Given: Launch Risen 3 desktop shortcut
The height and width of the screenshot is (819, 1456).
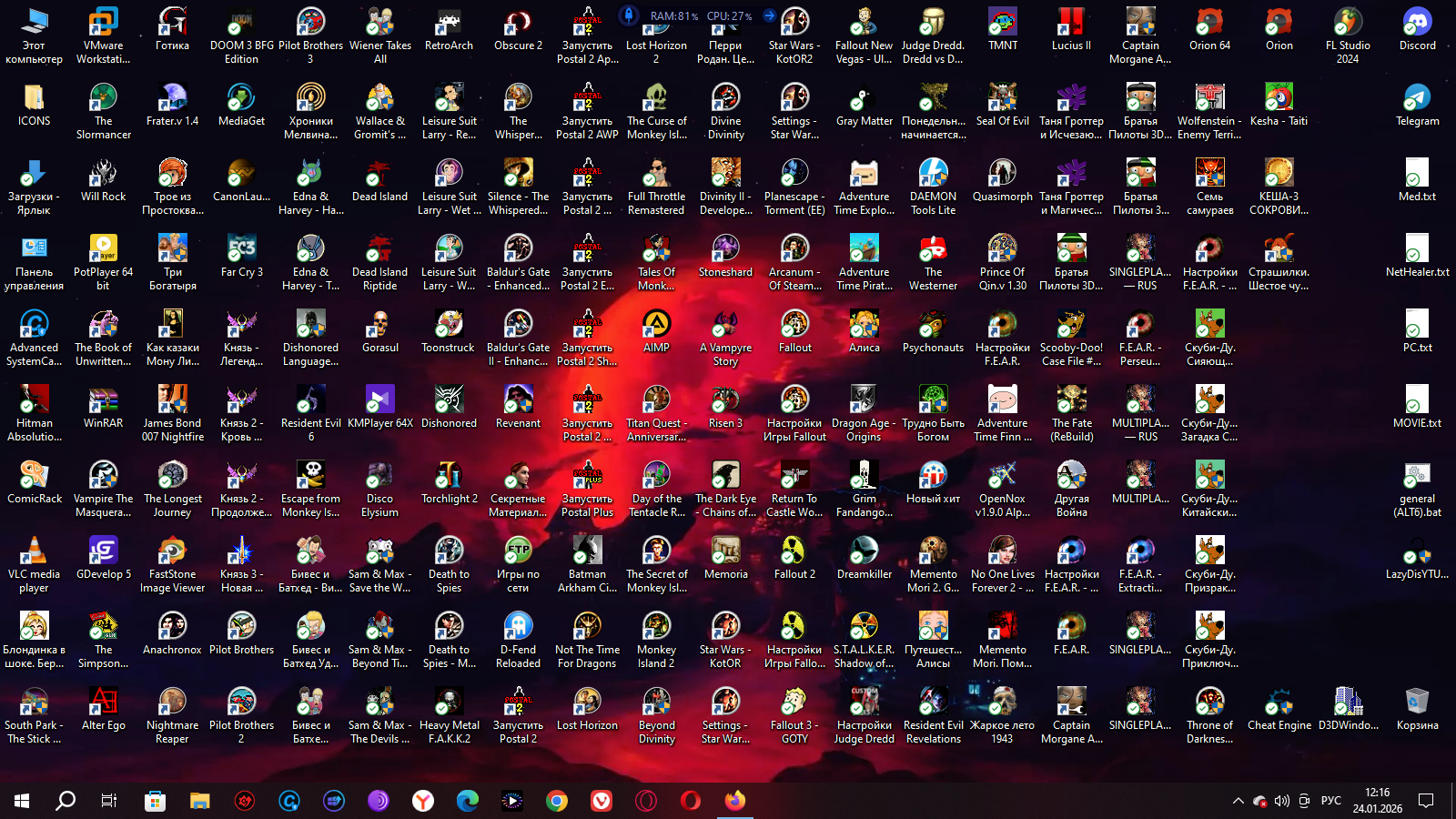Looking at the screenshot, I should click(725, 406).
